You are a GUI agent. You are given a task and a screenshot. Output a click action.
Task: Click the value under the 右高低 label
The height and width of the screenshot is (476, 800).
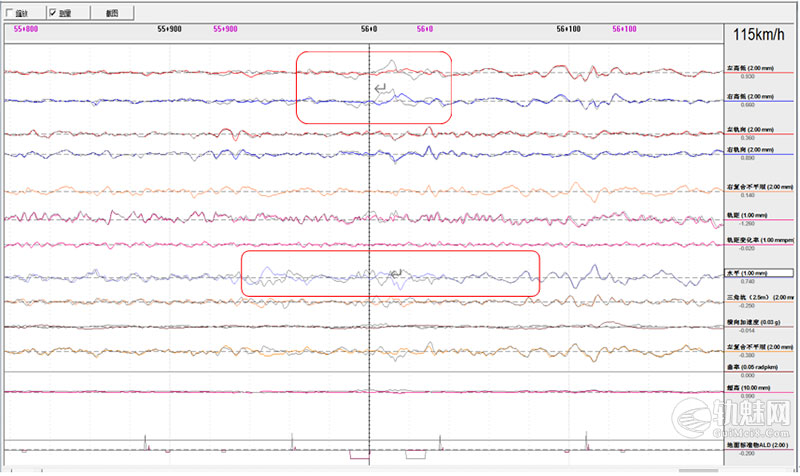(x=747, y=105)
